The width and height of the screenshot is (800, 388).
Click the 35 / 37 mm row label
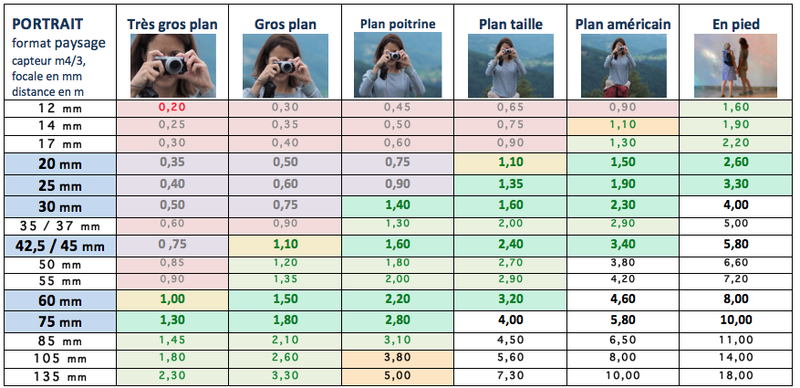pyautogui.click(x=60, y=226)
